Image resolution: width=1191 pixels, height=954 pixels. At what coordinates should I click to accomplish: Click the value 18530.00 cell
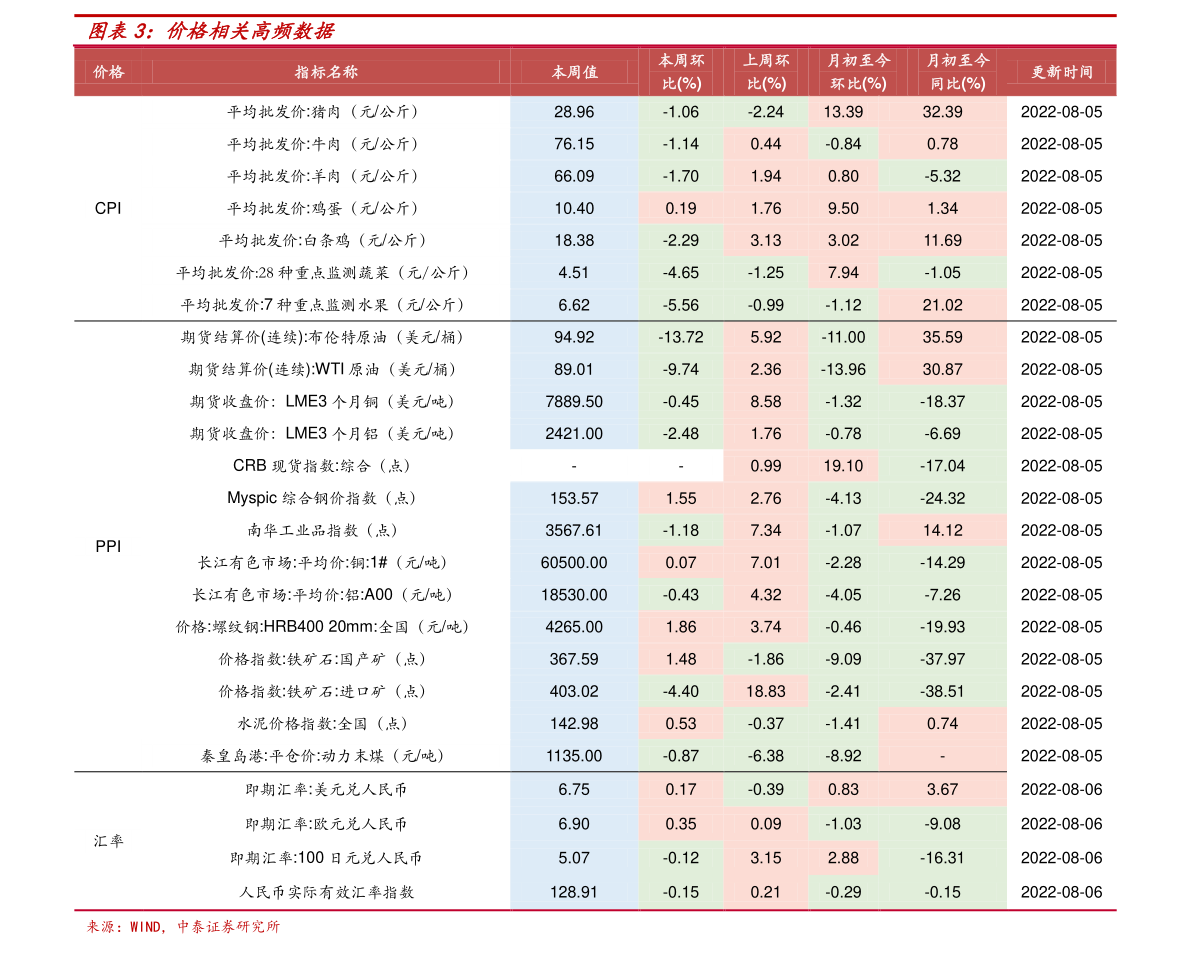[x=574, y=595]
